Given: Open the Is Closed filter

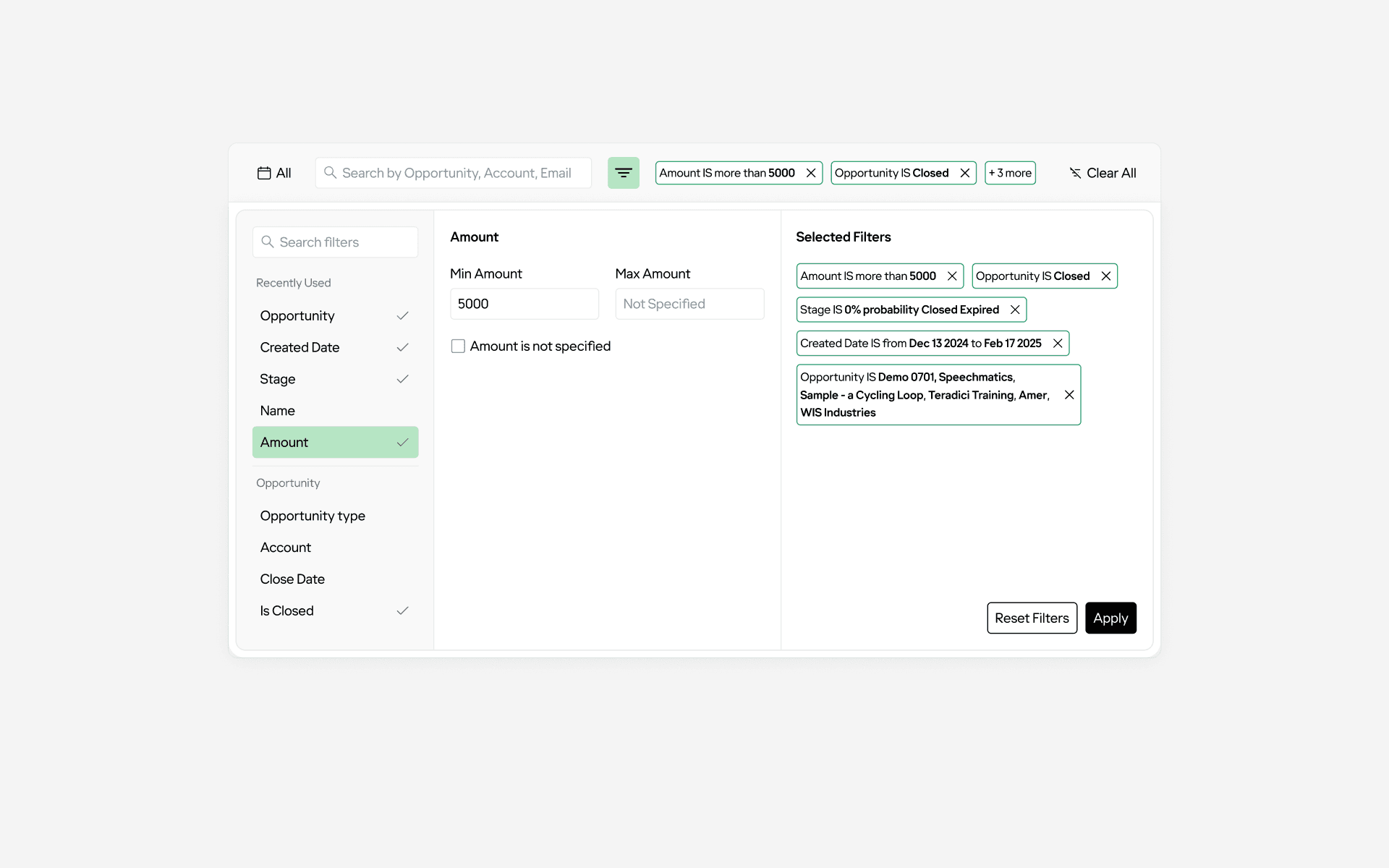Looking at the screenshot, I should pos(287,611).
